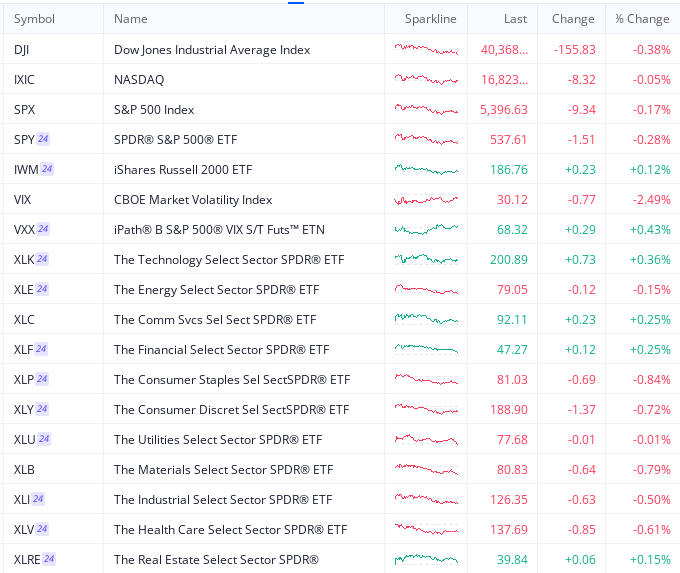Click The Consumer Staples Sel SectSPDR® ETF
The height and width of the screenshot is (573, 680).
232,380
